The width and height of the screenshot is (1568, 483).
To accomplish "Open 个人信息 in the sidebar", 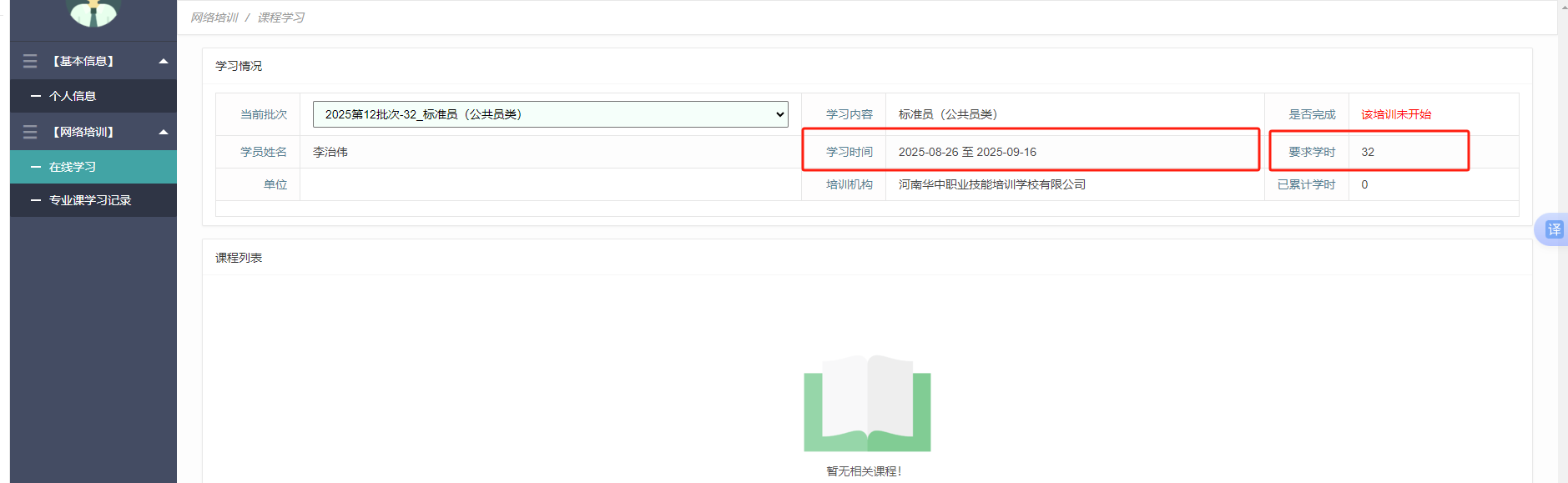I will (73, 96).
